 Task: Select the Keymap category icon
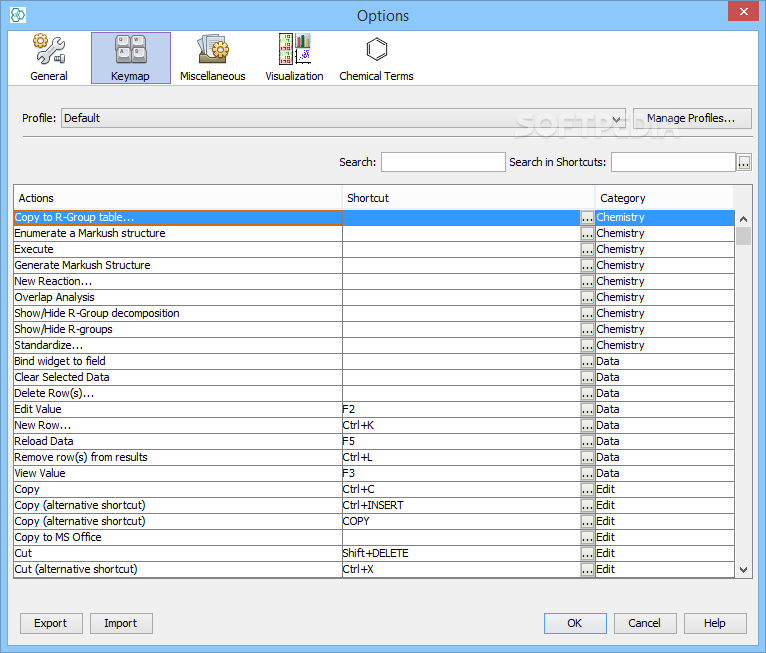click(x=130, y=58)
